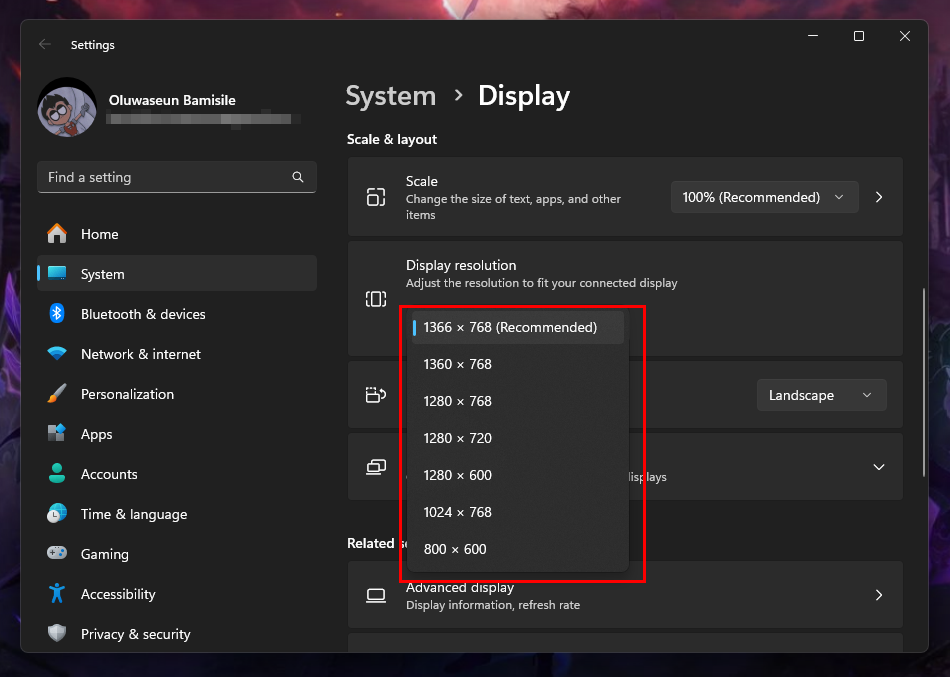The width and height of the screenshot is (950, 677).
Task: Open the Apps icon in sidebar
Action: (x=57, y=434)
